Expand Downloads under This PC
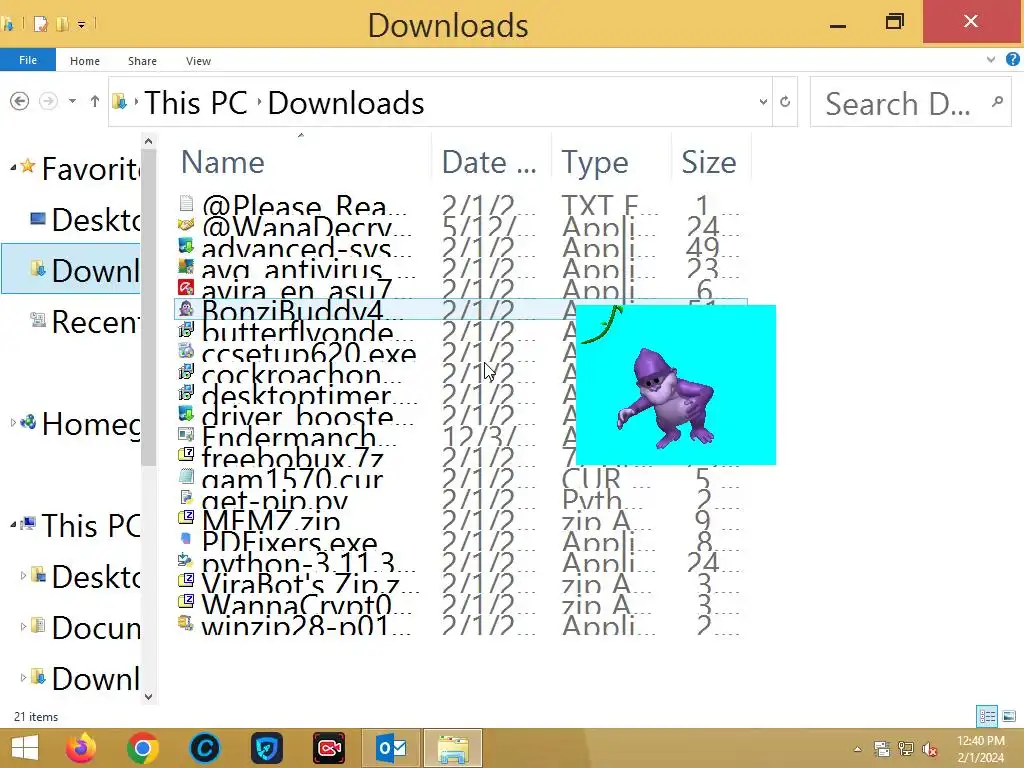The height and width of the screenshot is (768, 1024). coord(24,678)
